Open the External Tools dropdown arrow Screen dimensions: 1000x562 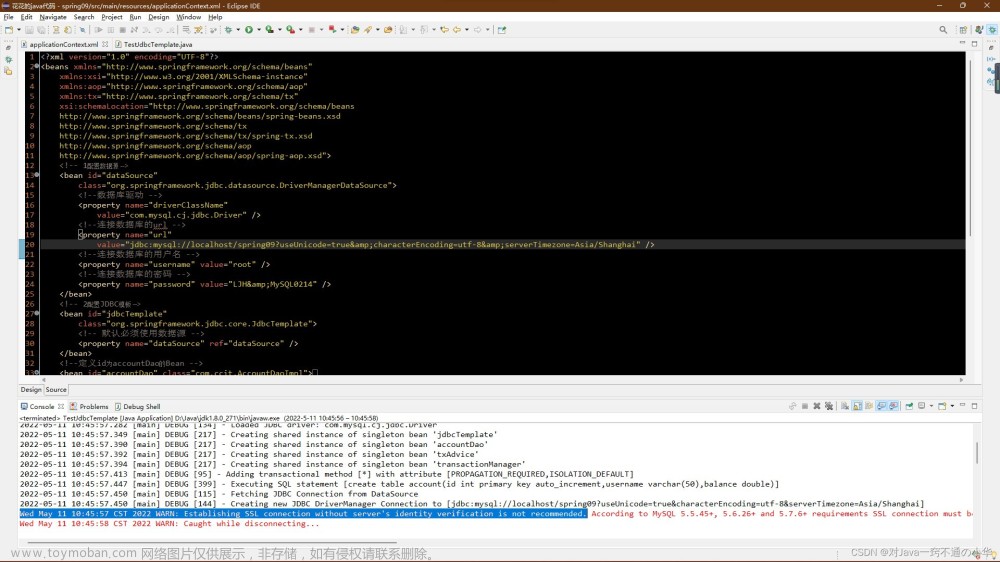300,29
